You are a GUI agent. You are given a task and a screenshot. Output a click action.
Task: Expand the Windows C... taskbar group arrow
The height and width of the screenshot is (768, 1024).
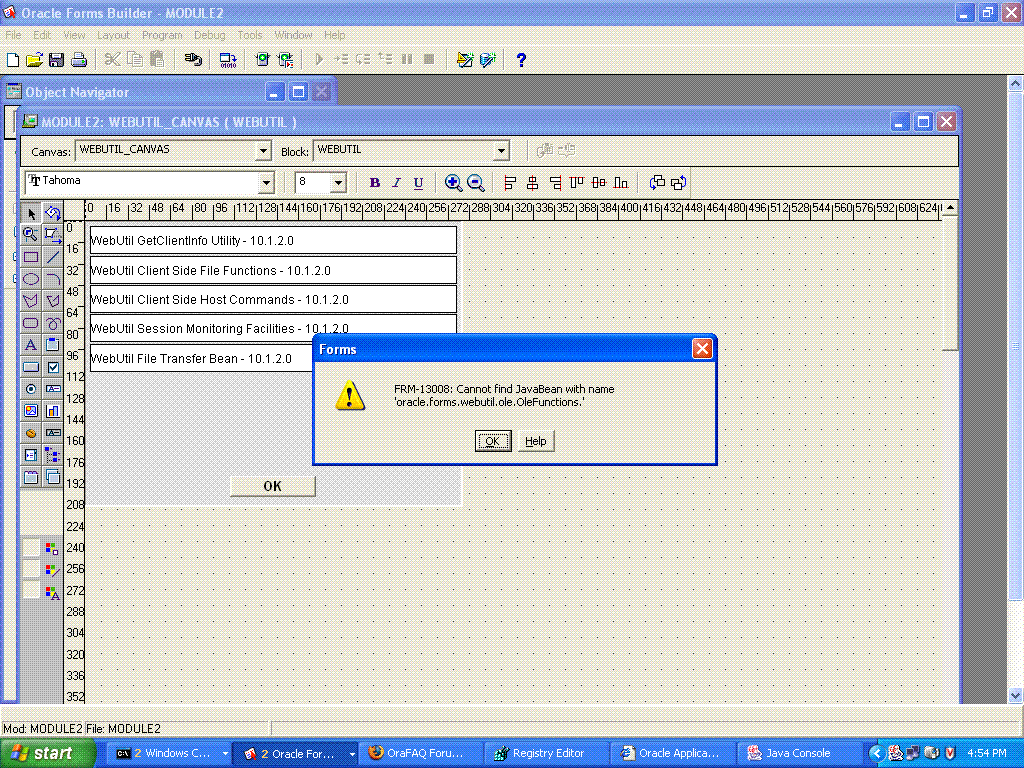pyautogui.click(x=225, y=754)
